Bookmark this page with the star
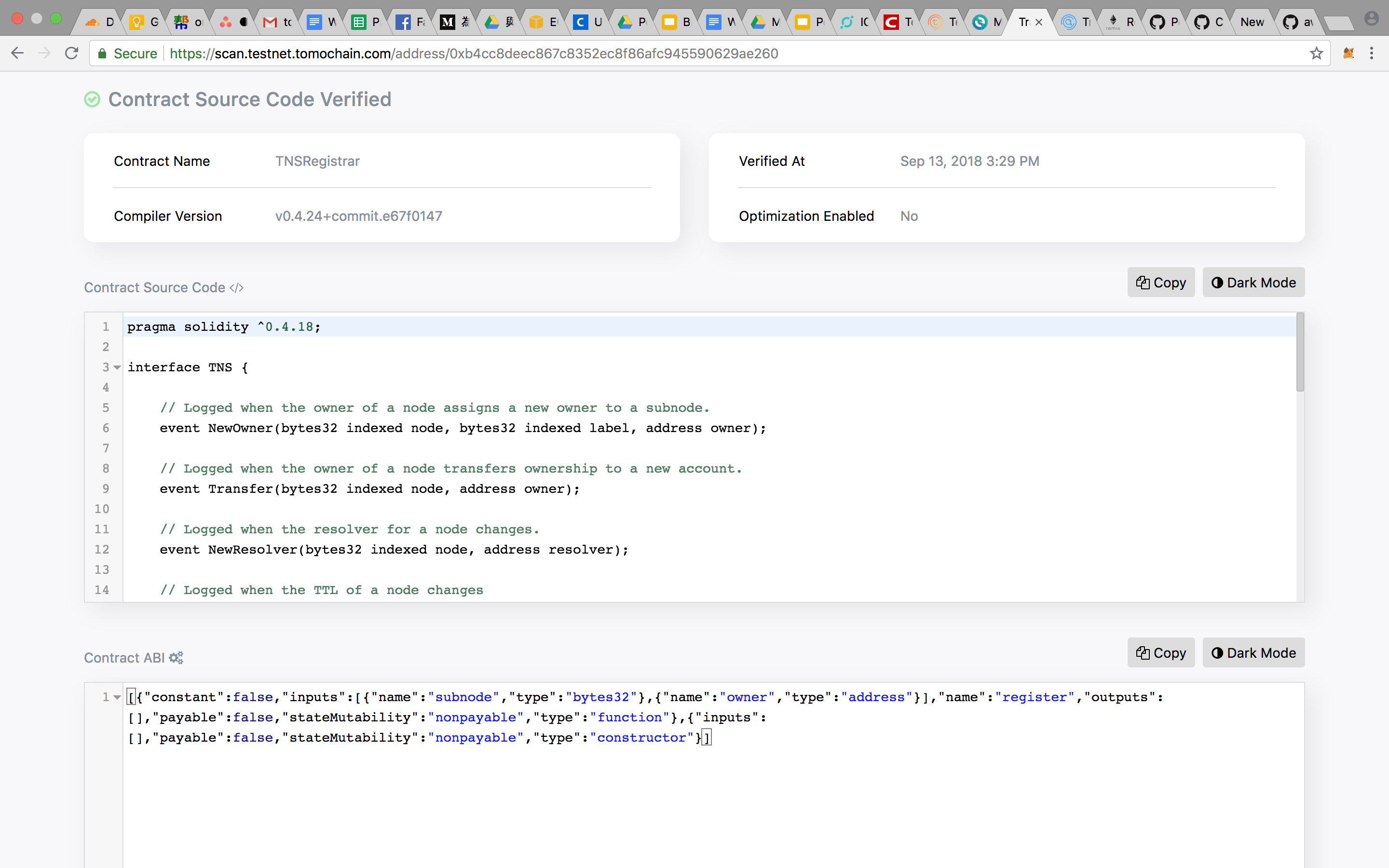The height and width of the screenshot is (868, 1389). 1316,54
